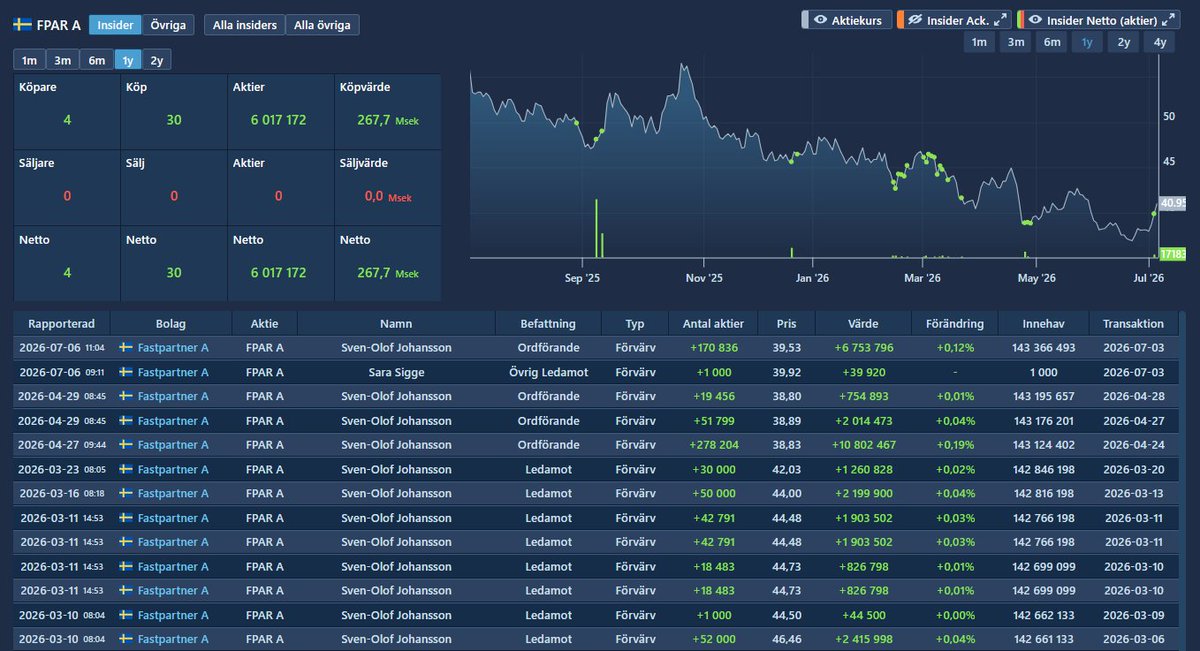Click Innehav cell 143 366 493
The image size is (1200, 651).
(1044, 348)
